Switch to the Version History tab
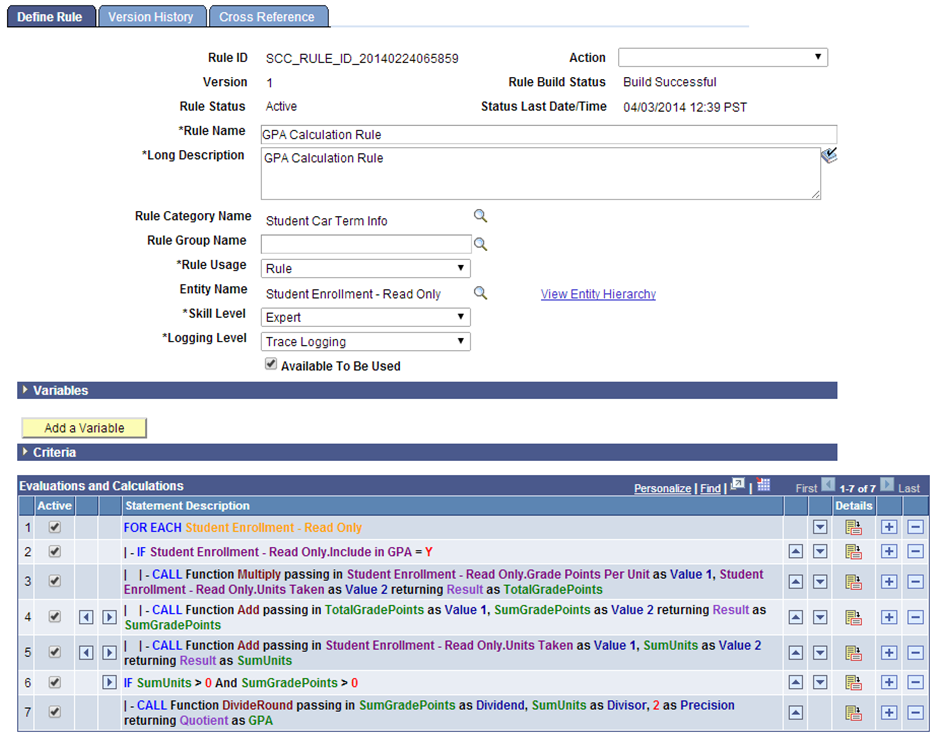This screenshot has height=736, width=934. coord(152,16)
